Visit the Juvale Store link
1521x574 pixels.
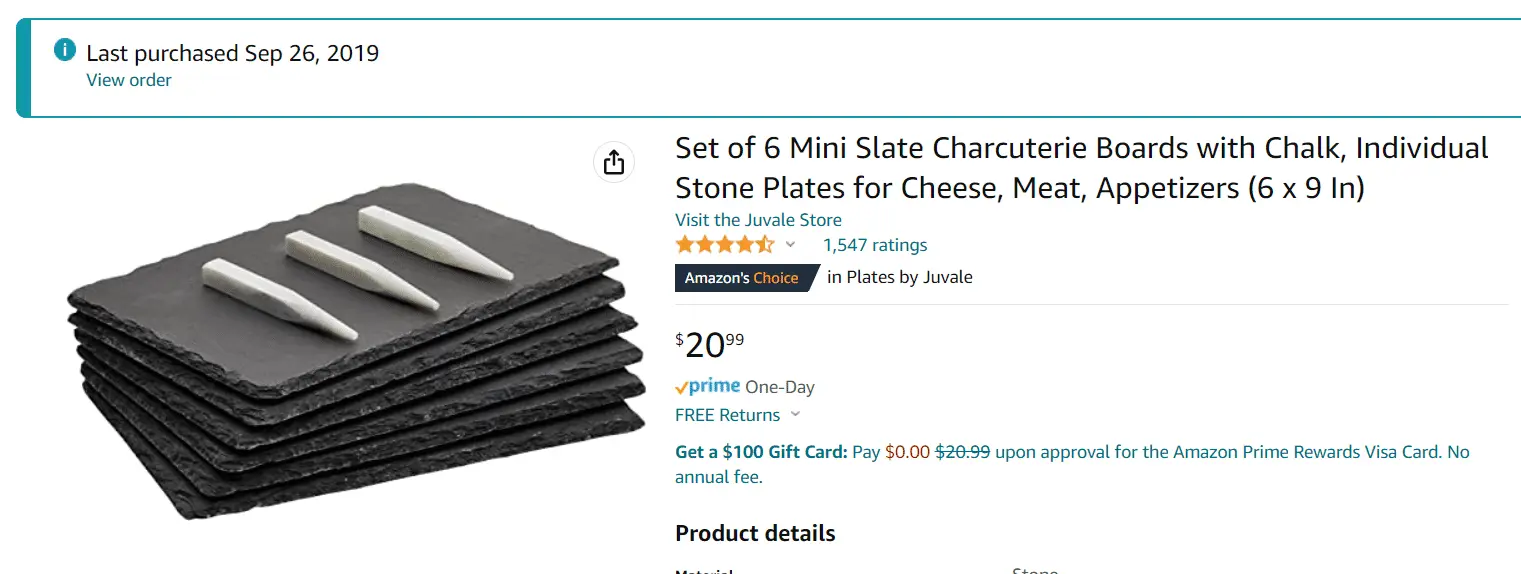[759, 220]
